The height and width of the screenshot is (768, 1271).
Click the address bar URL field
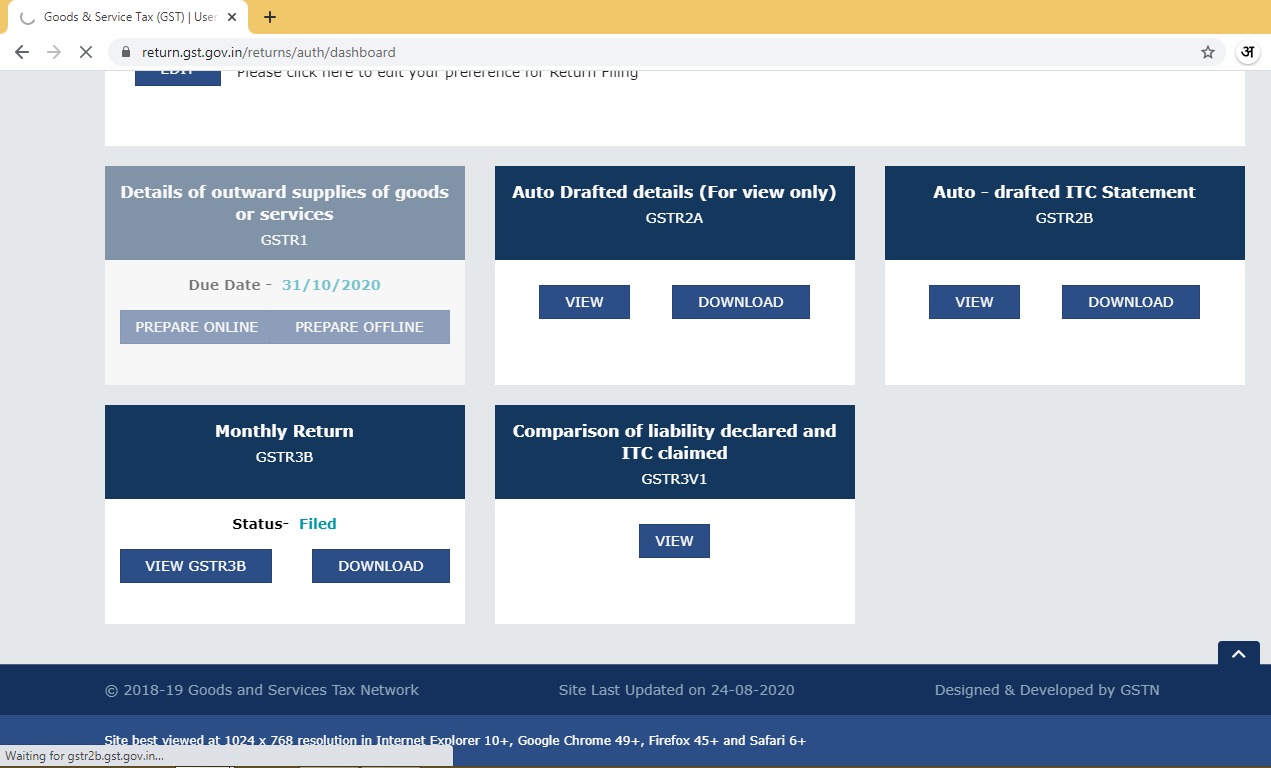600,52
